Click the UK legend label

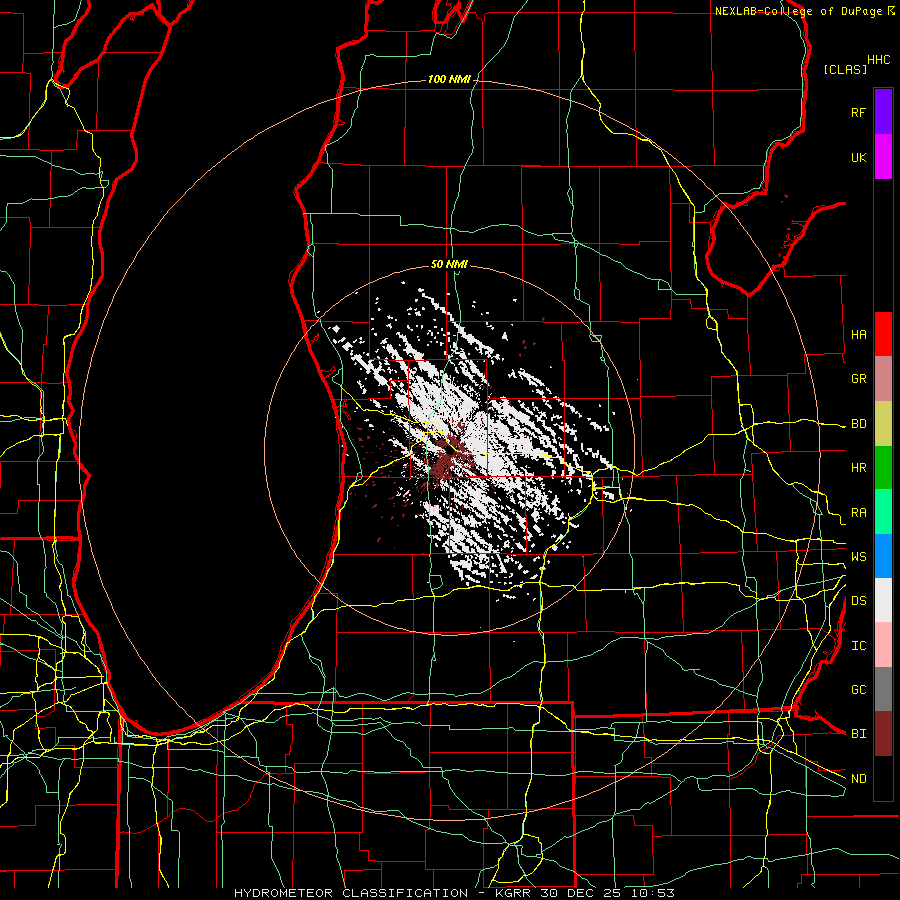(858, 157)
